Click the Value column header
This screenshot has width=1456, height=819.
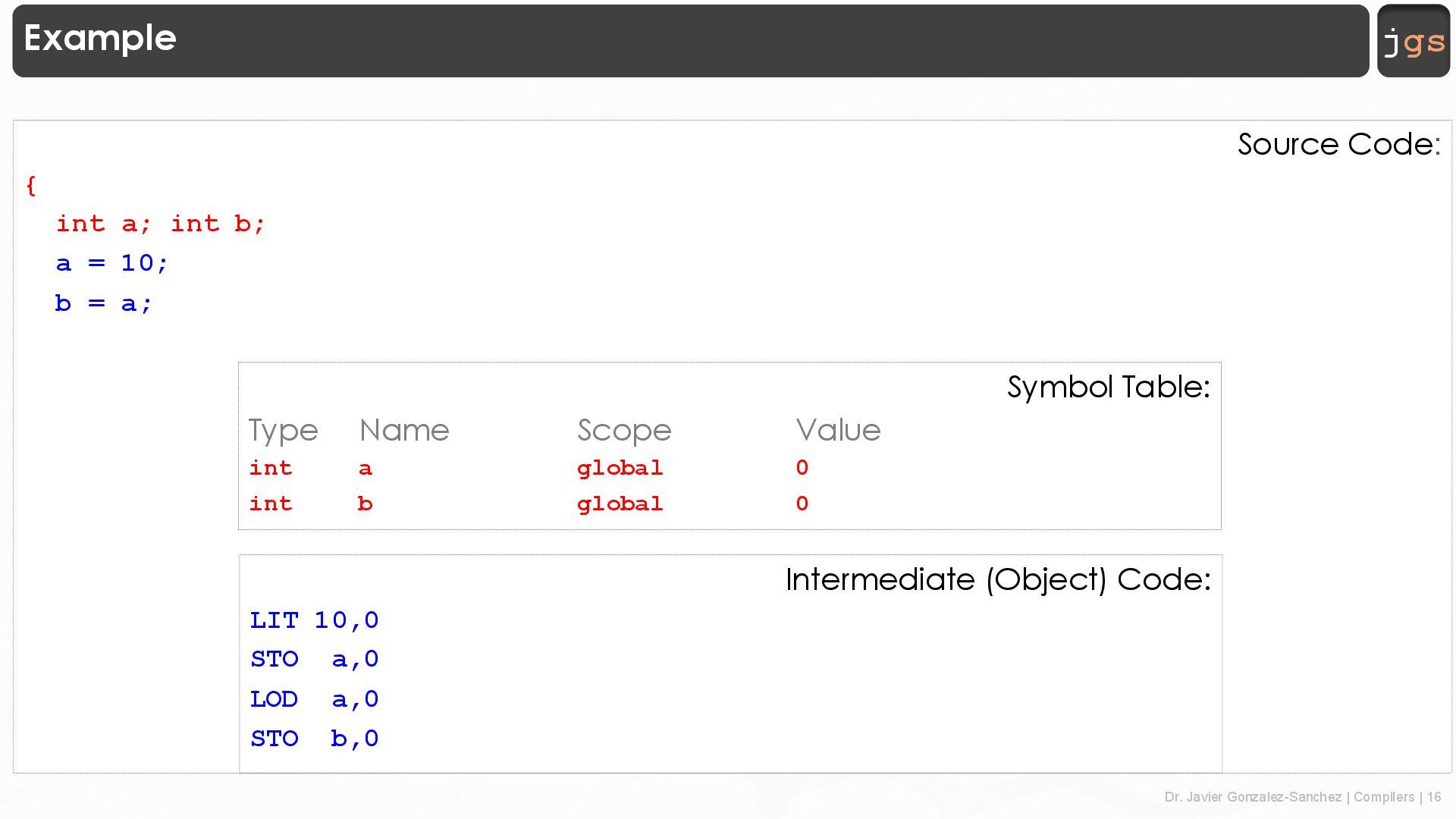838,430
